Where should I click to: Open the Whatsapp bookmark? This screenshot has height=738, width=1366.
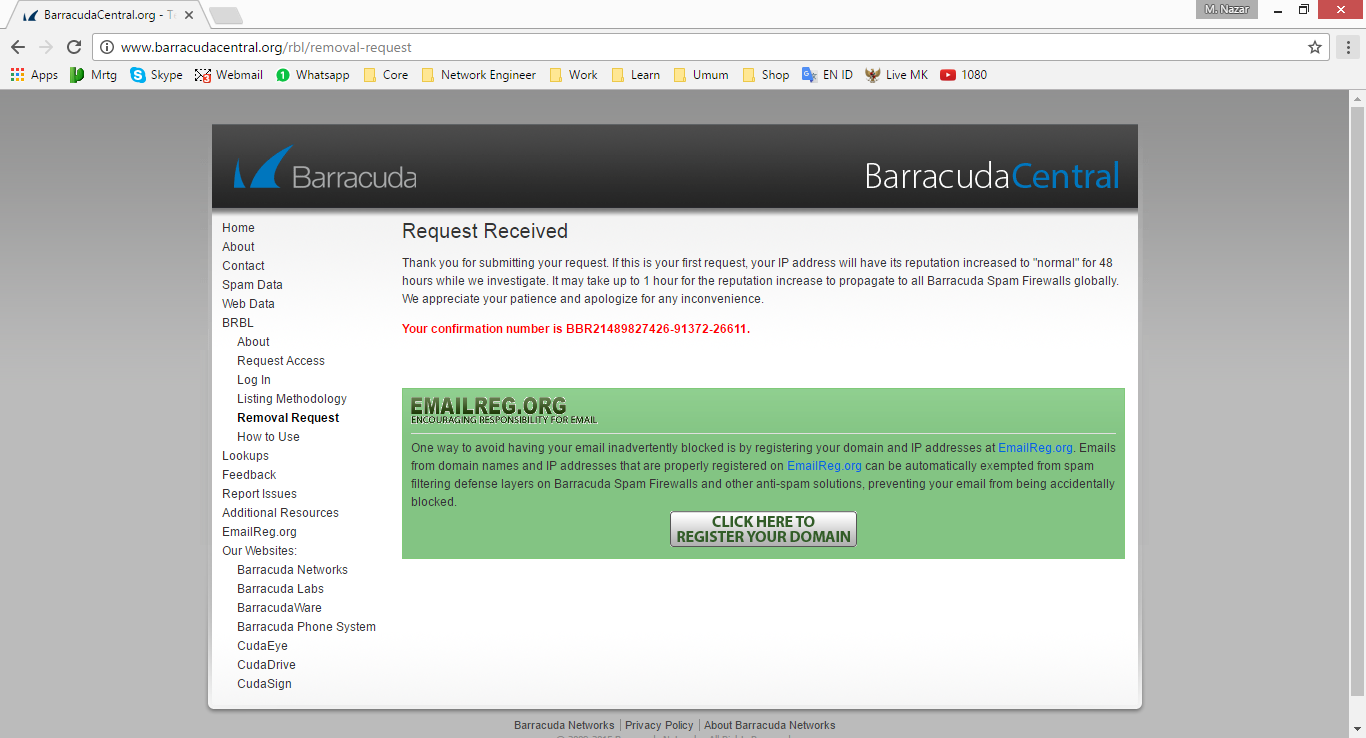click(313, 74)
